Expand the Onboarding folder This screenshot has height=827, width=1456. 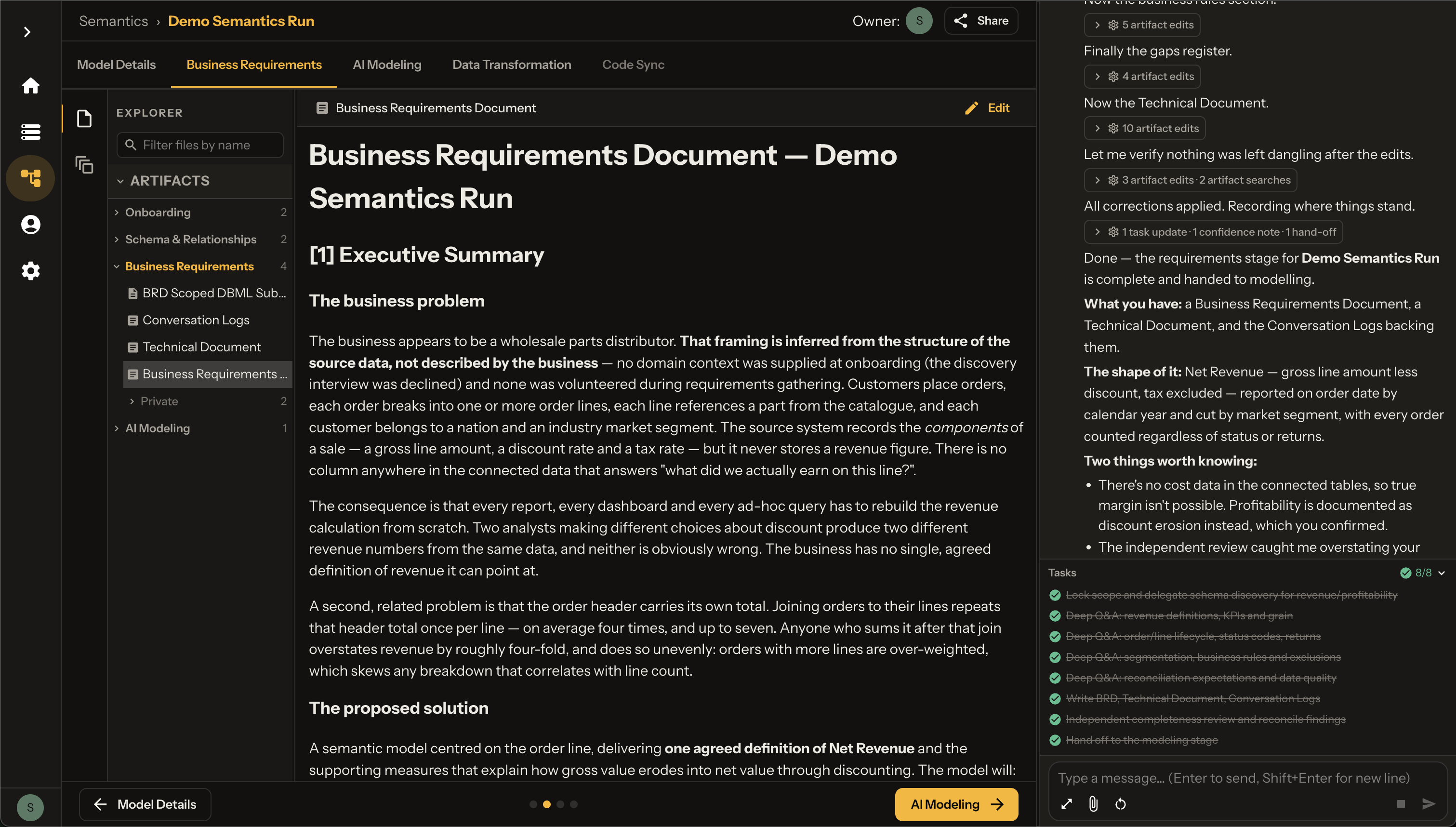click(x=200, y=213)
